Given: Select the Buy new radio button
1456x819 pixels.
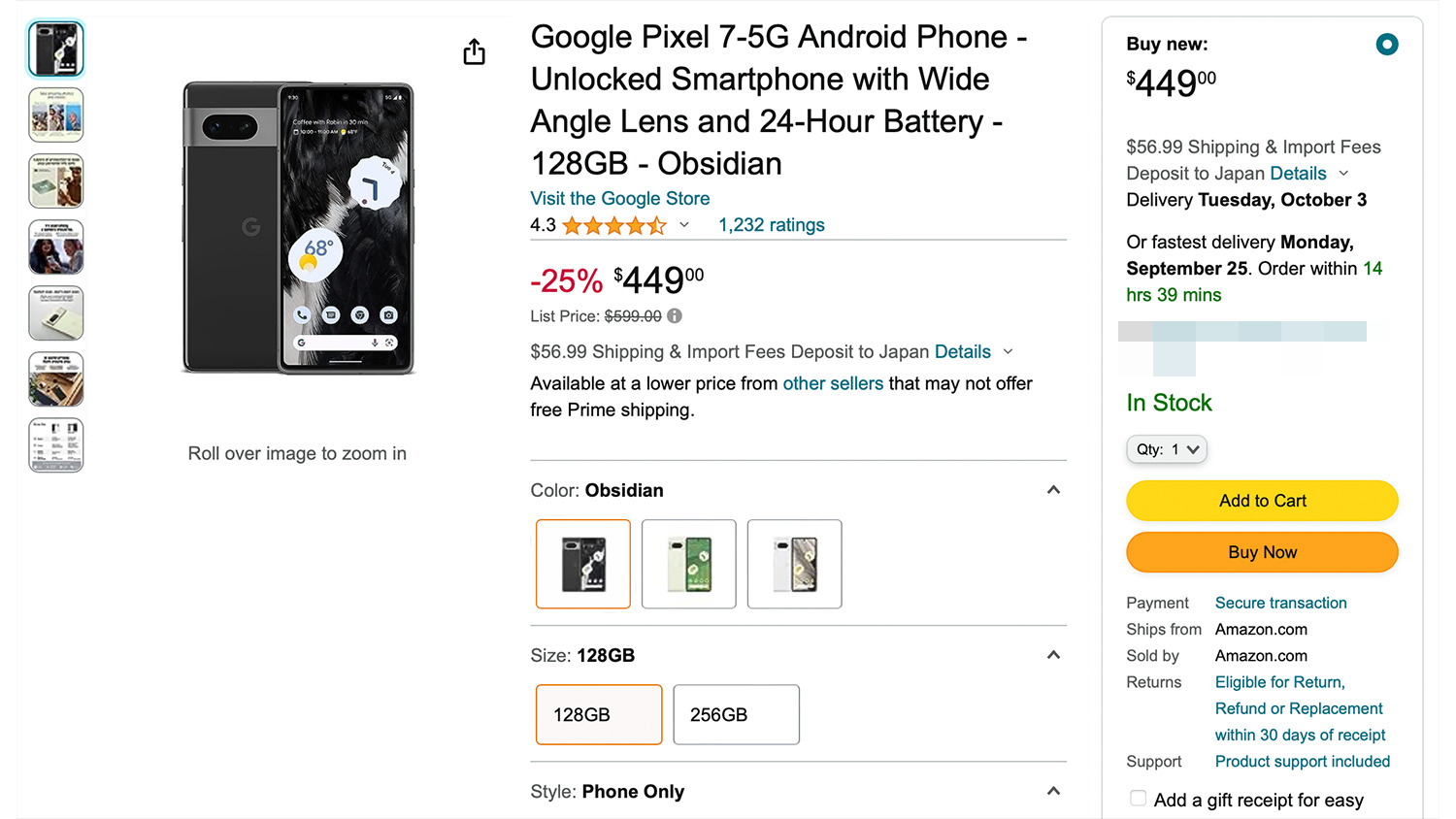Looking at the screenshot, I should (1387, 44).
